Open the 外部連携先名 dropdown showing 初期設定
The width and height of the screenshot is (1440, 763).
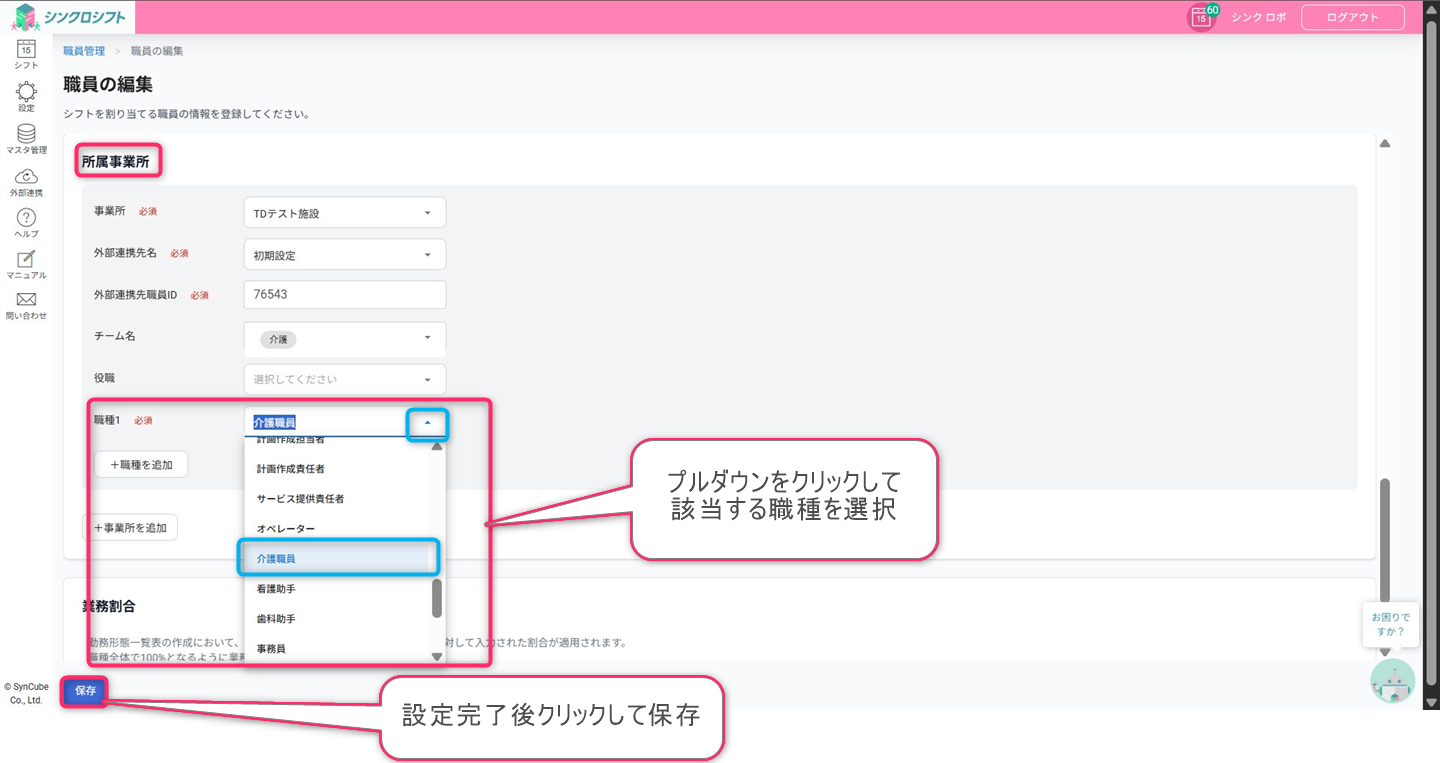[345, 255]
